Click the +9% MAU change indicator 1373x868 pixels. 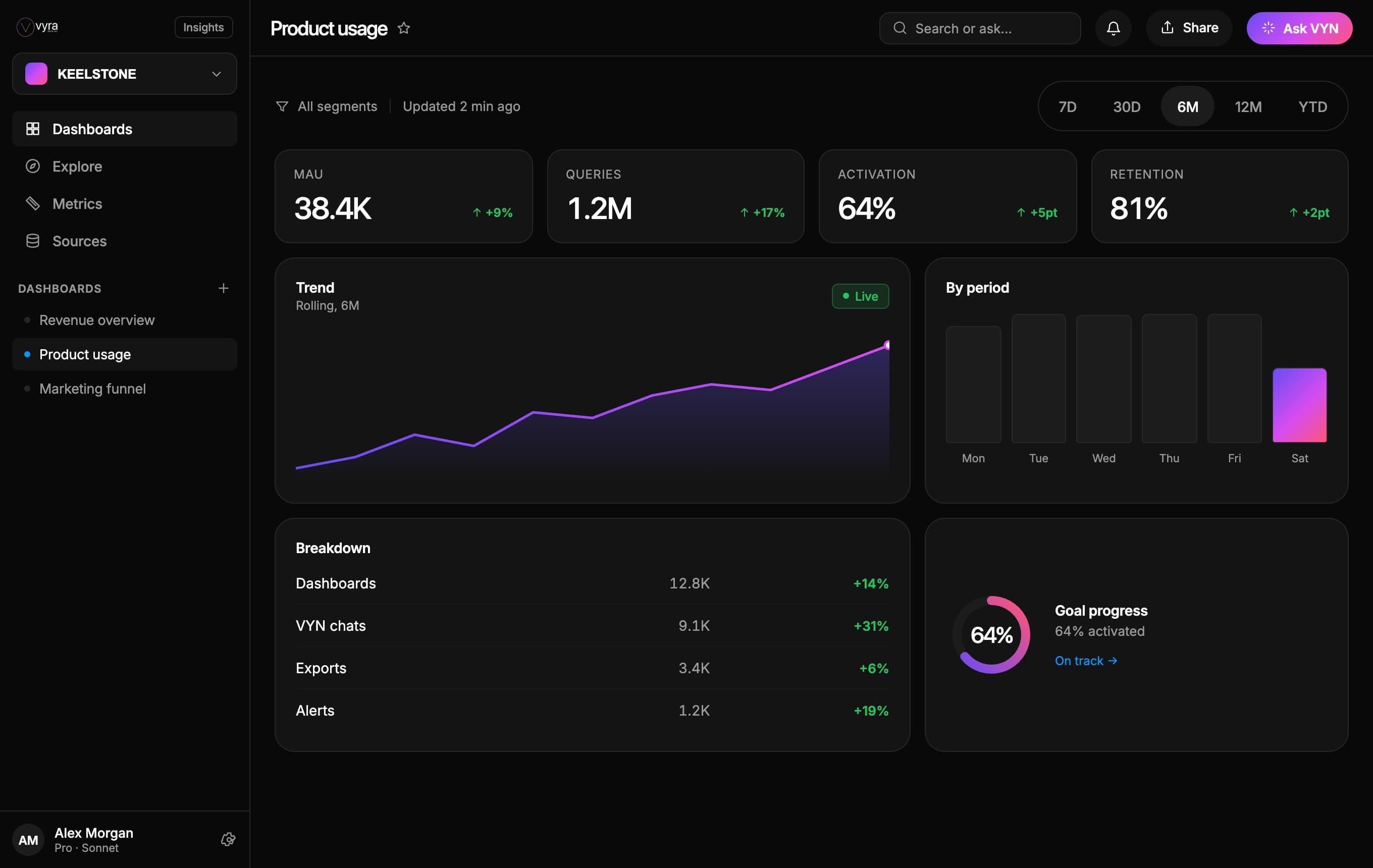[x=493, y=212]
